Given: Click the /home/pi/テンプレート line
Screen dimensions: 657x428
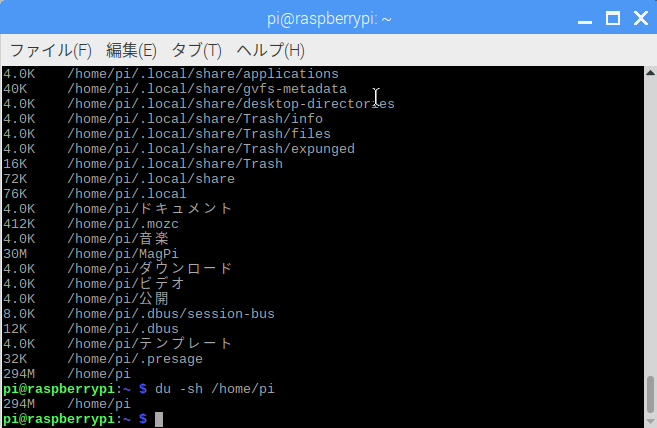Looking at the screenshot, I should pos(117,344).
